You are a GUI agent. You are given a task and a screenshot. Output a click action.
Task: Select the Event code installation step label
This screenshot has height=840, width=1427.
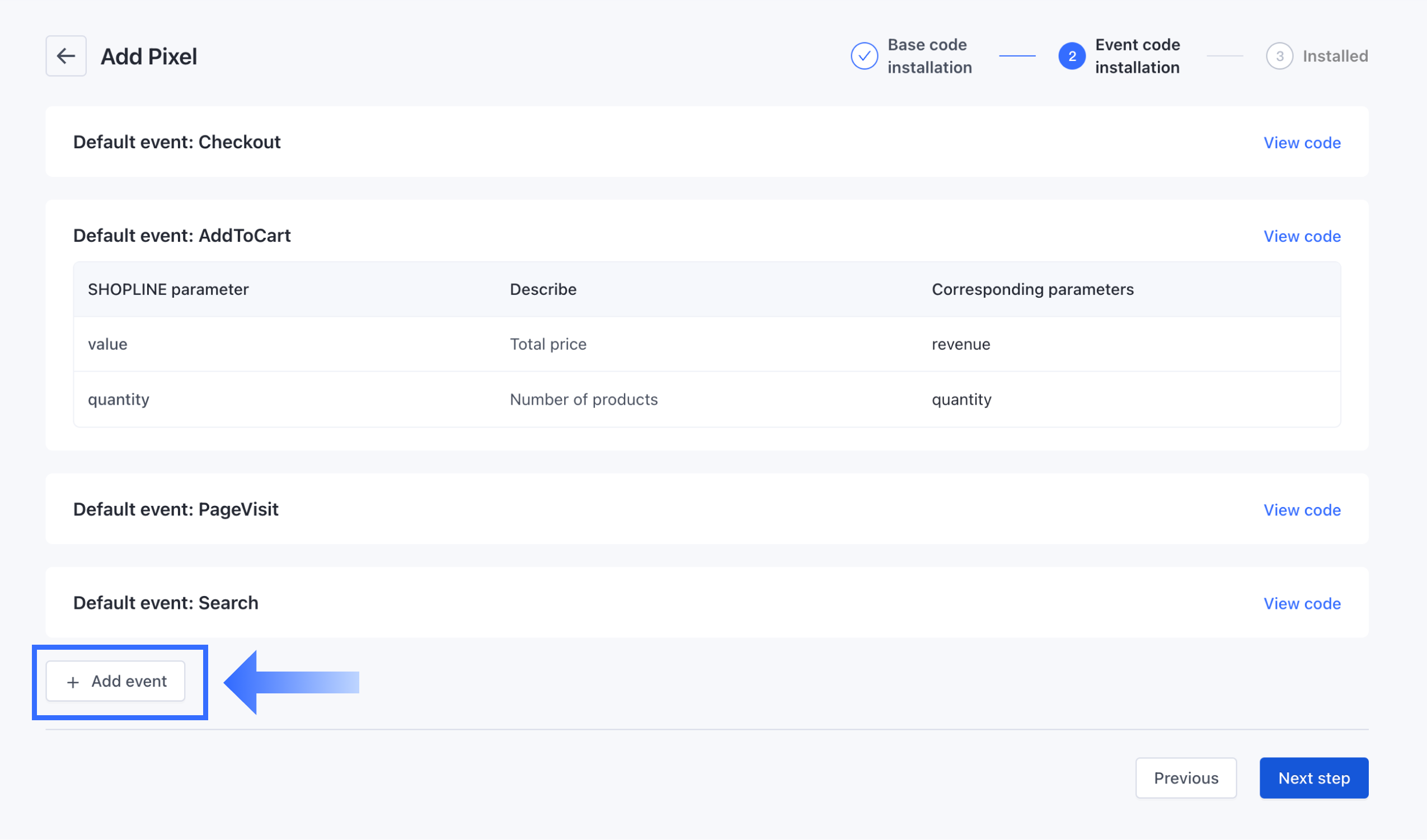[1137, 56]
